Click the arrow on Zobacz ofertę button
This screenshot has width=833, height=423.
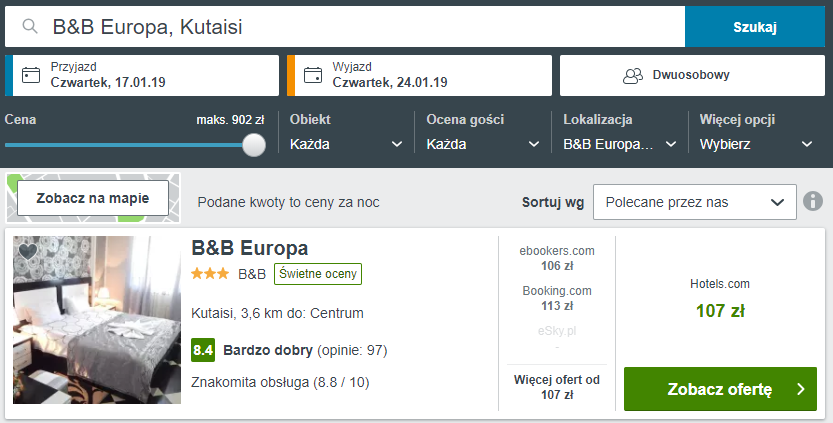click(x=801, y=389)
